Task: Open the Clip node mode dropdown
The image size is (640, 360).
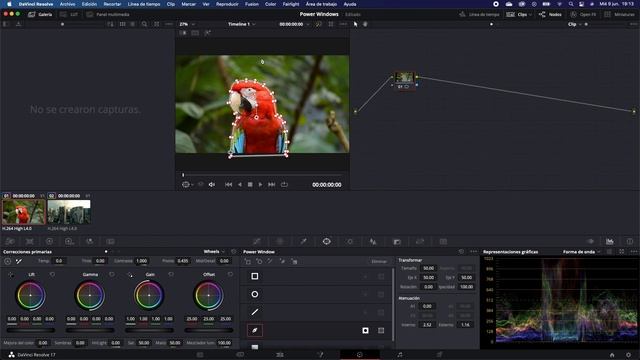Action: pos(576,24)
